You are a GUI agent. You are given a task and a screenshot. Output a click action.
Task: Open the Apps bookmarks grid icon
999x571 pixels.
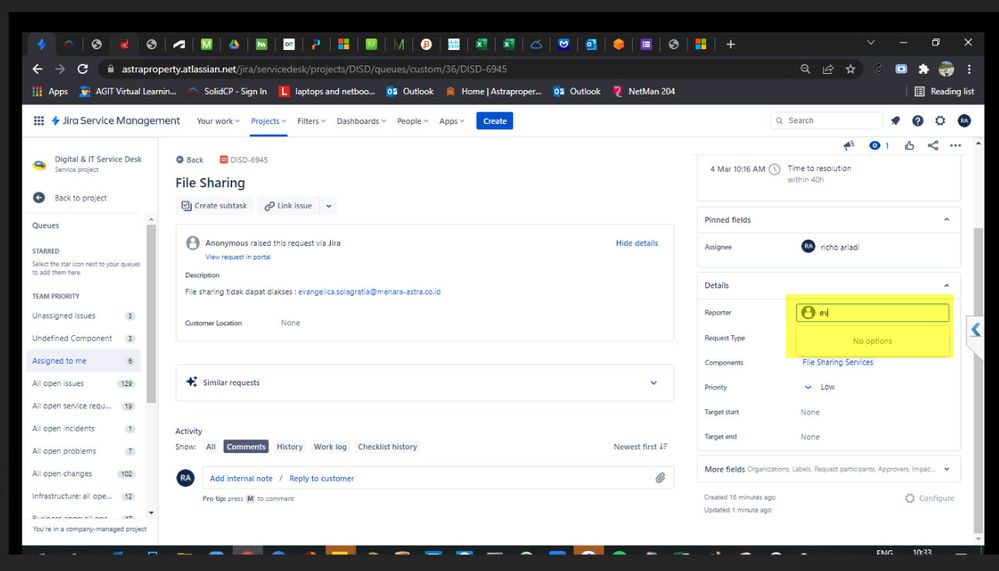click(38, 91)
